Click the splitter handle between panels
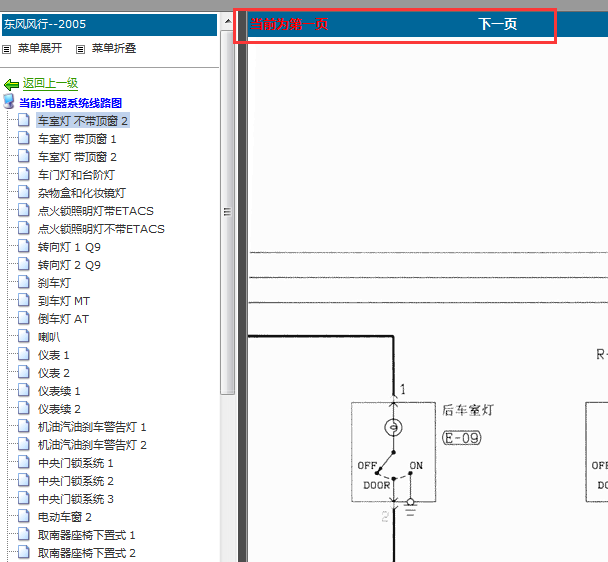 (226, 211)
